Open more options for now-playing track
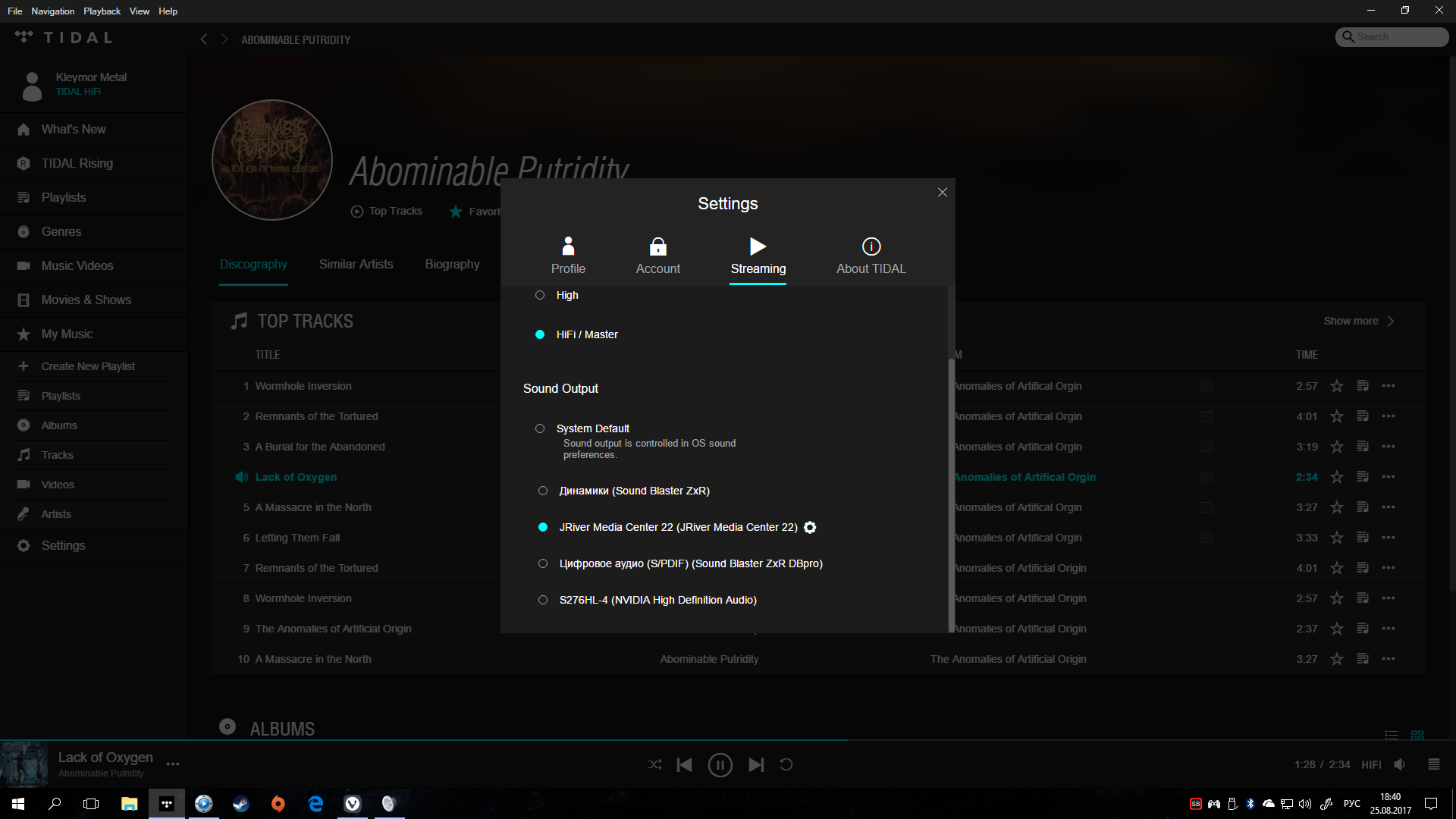 tap(173, 764)
